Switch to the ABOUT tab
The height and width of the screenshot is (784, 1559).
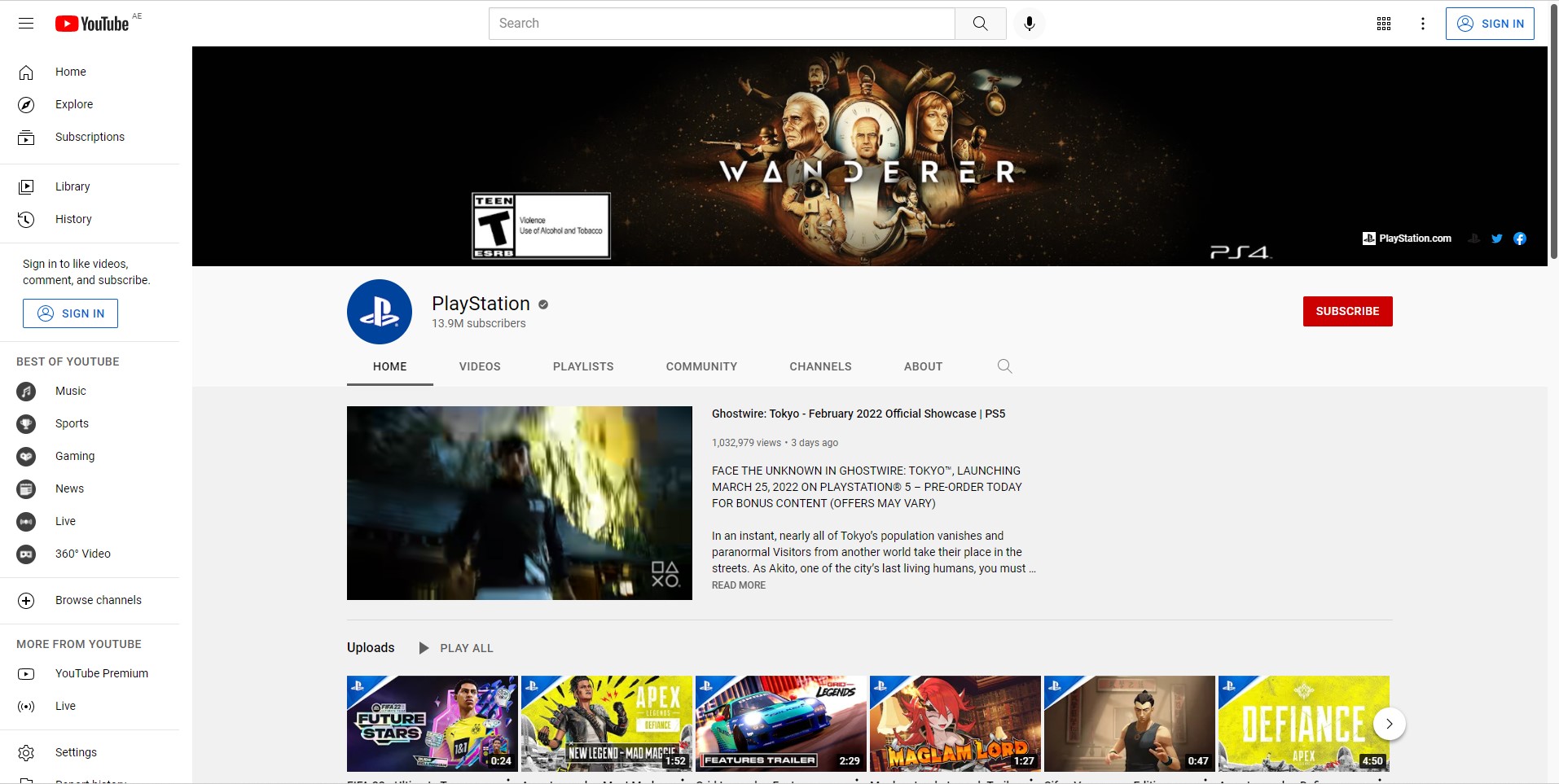click(923, 366)
